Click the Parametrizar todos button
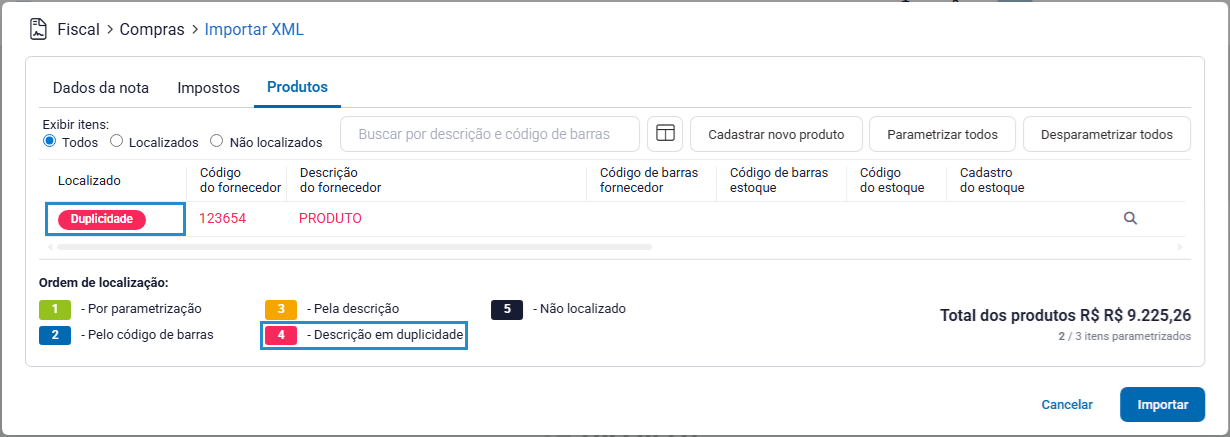Viewport: 1230px width, 437px height. click(942, 134)
